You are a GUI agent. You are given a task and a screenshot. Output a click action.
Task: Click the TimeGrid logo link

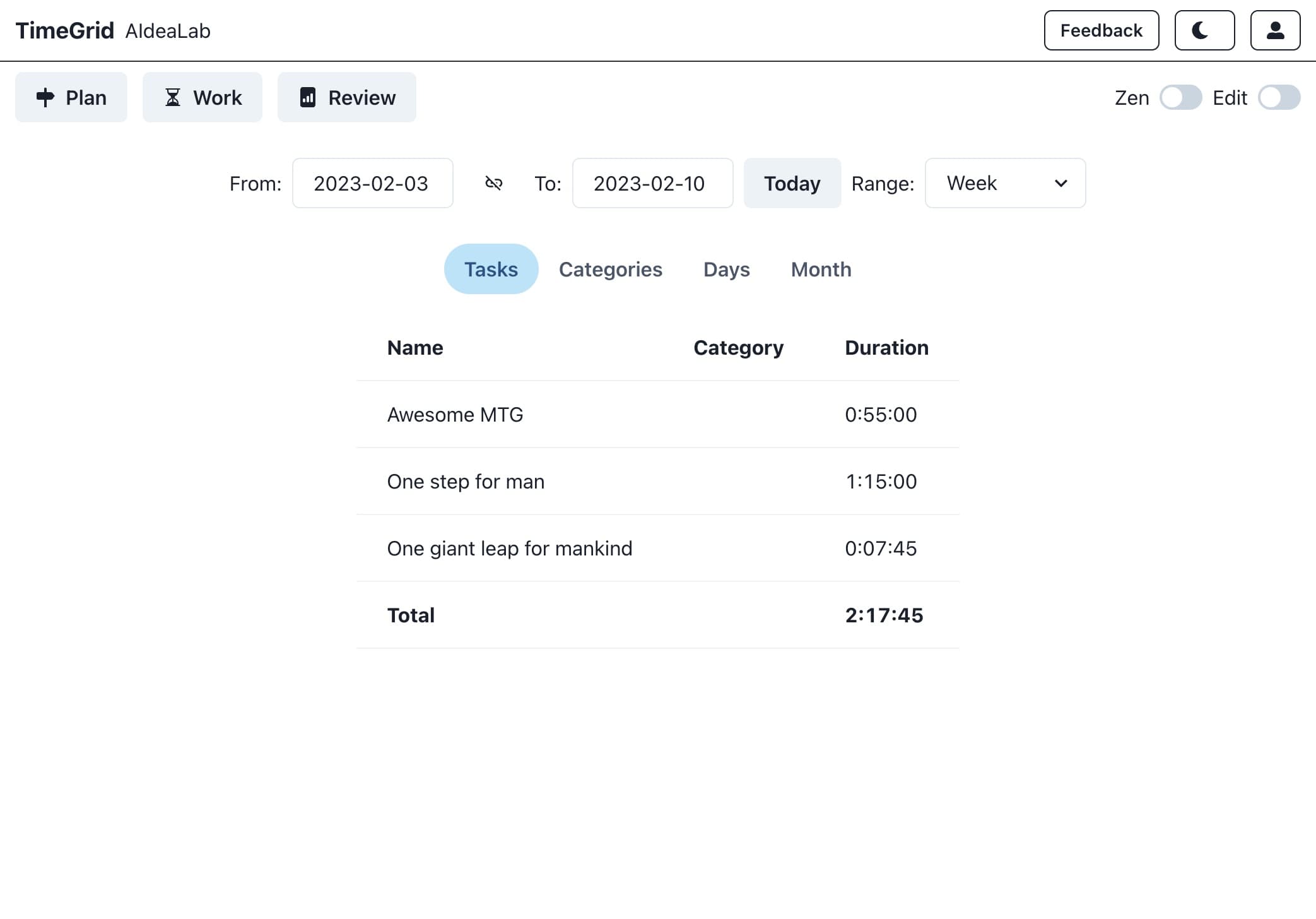click(x=64, y=30)
